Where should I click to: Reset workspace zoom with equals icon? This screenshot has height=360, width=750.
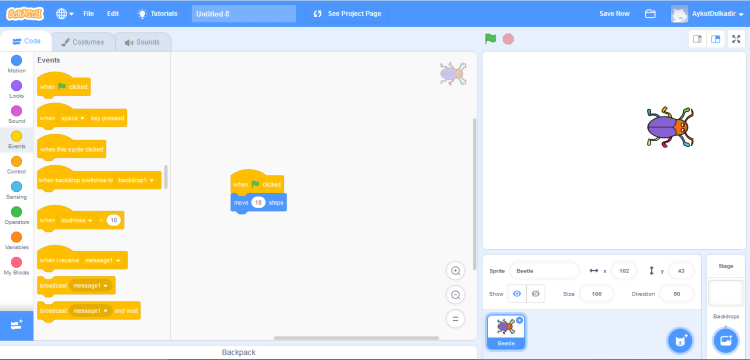455,318
